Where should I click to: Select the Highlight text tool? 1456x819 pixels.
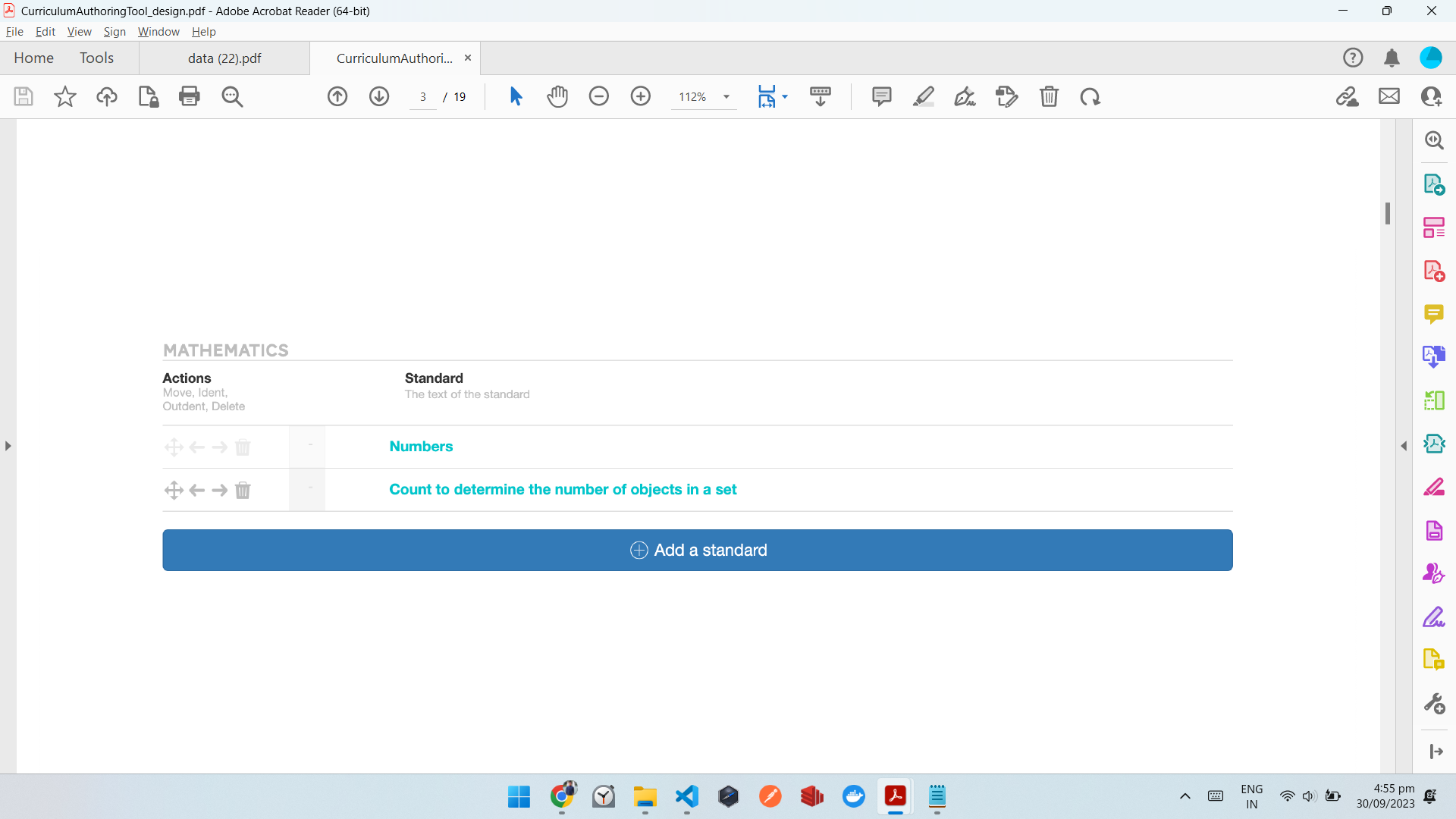[x=923, y=96]
